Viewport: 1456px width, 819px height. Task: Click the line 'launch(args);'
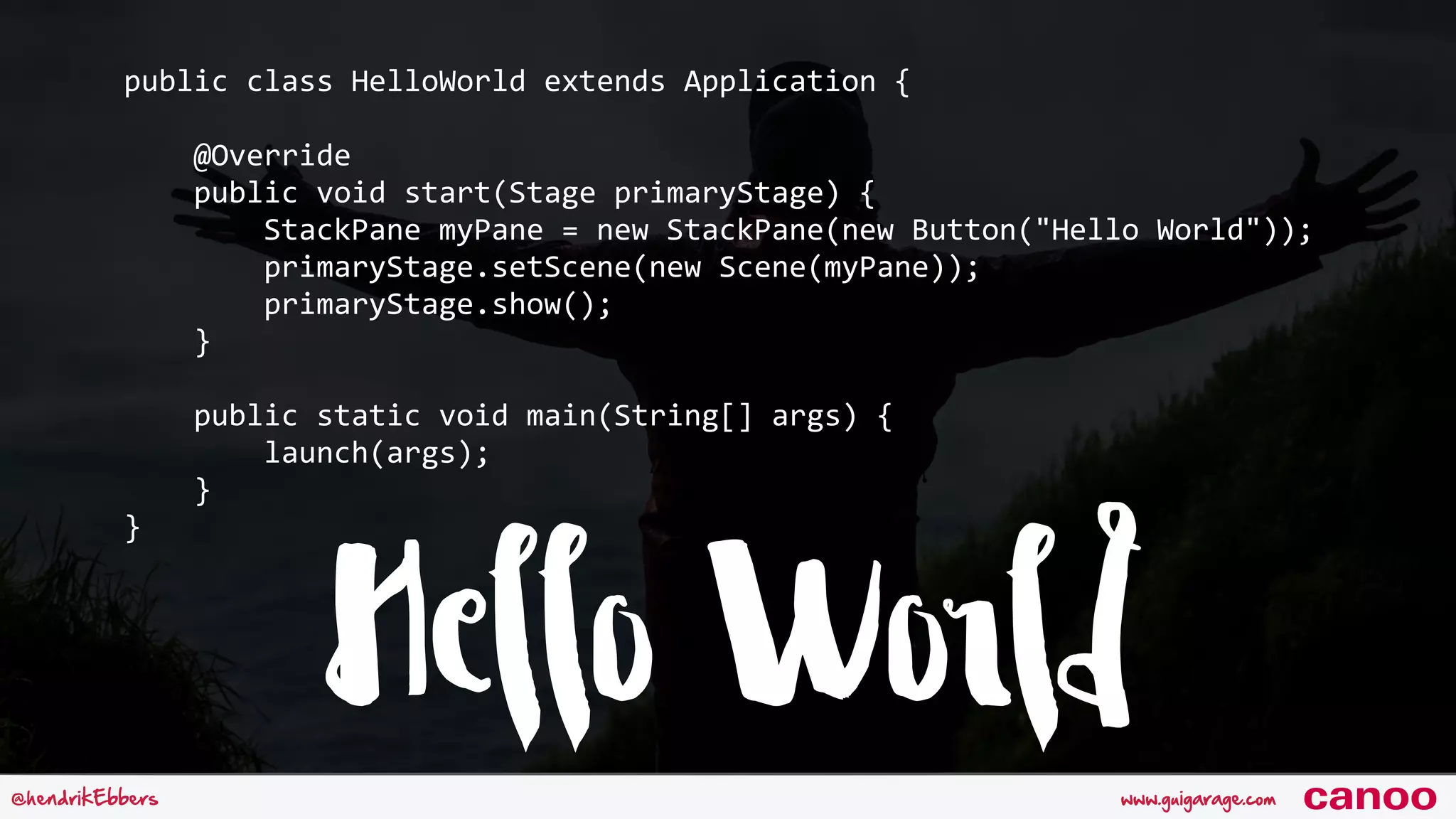(377, 454)
